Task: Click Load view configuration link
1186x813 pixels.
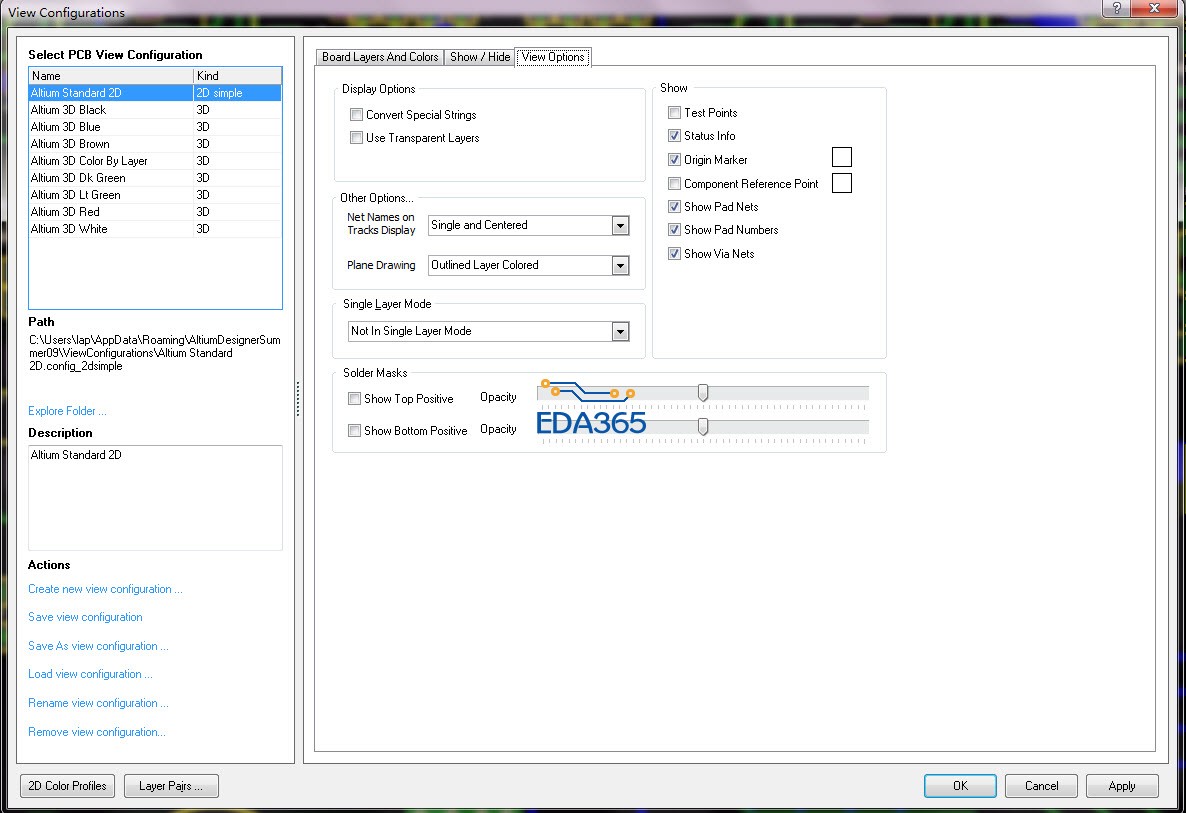Action: pos(90,674)
